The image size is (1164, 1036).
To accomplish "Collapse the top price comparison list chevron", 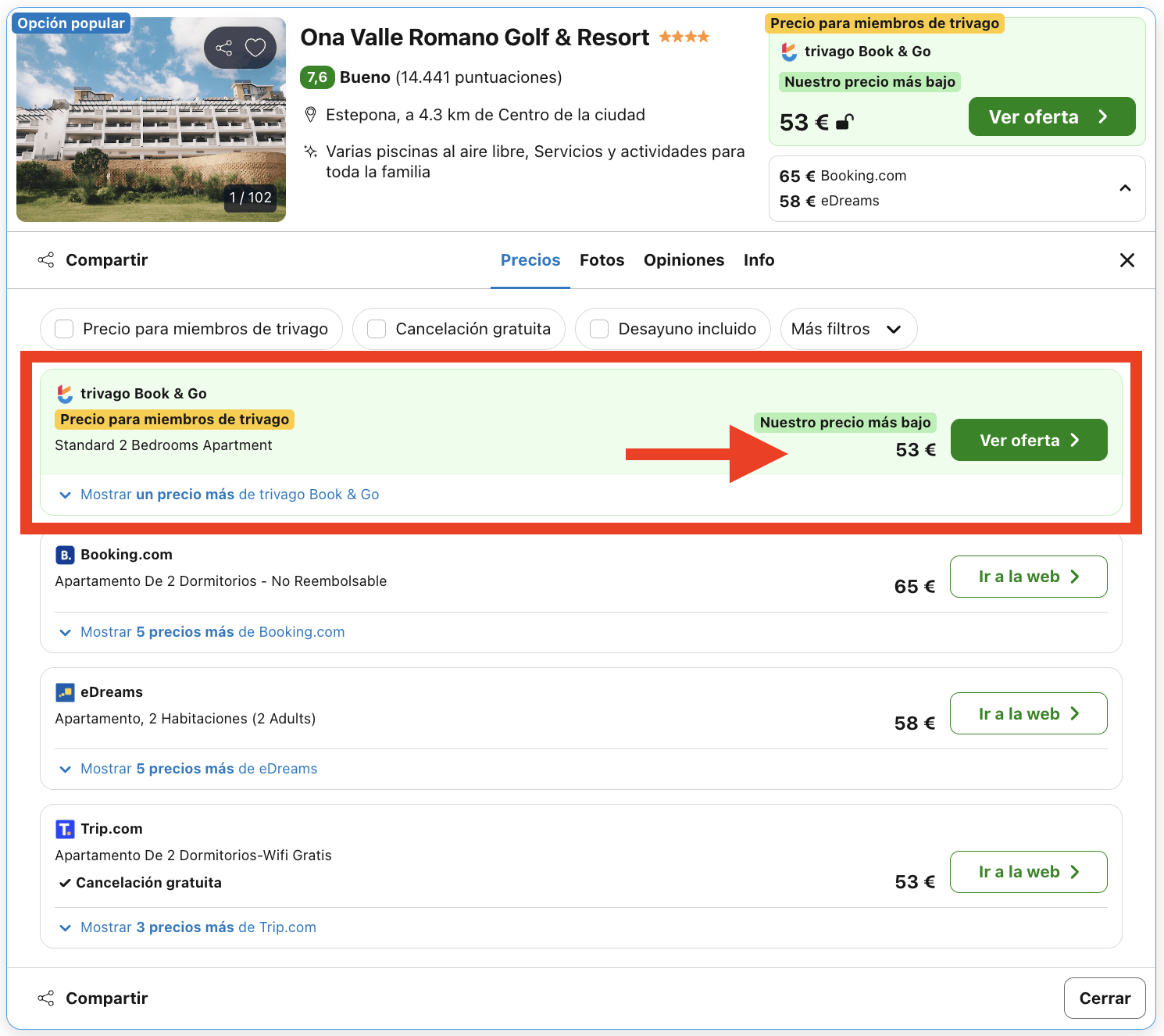I will tap(1125, 188).
